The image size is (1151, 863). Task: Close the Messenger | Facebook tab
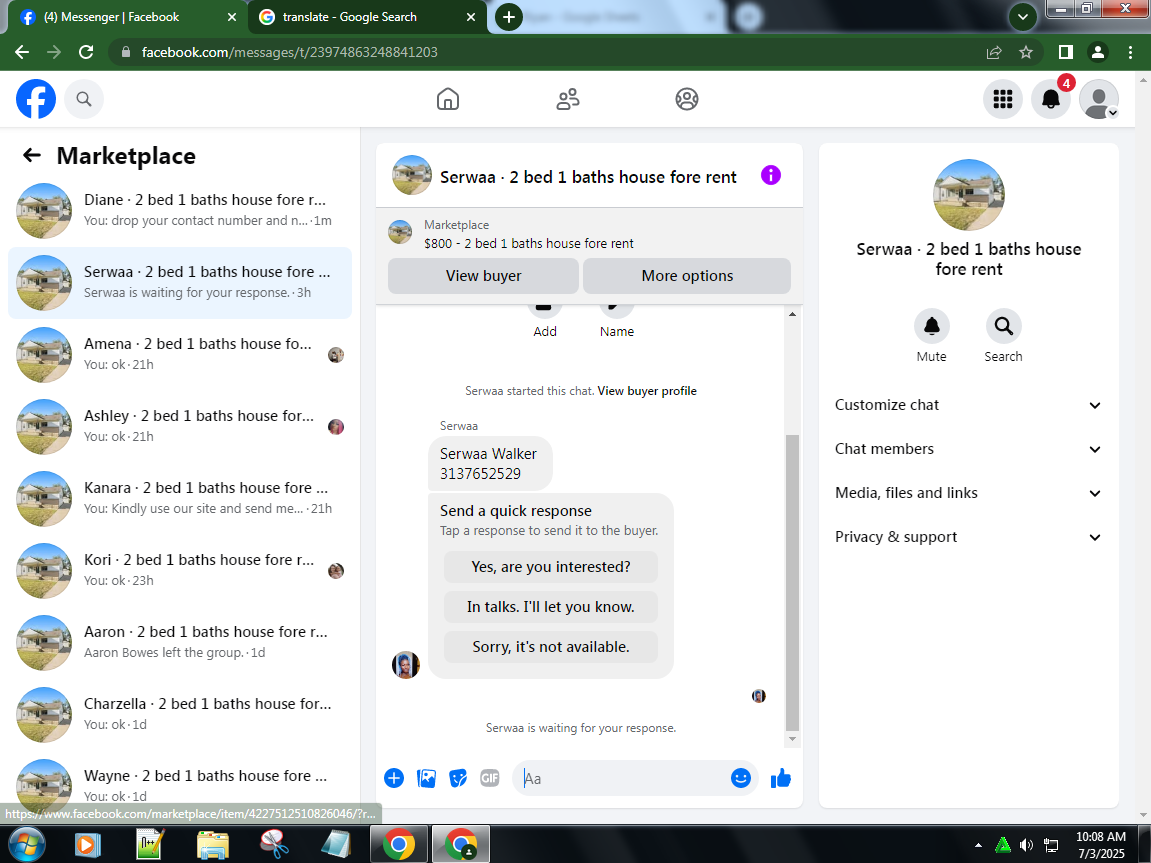232,17
